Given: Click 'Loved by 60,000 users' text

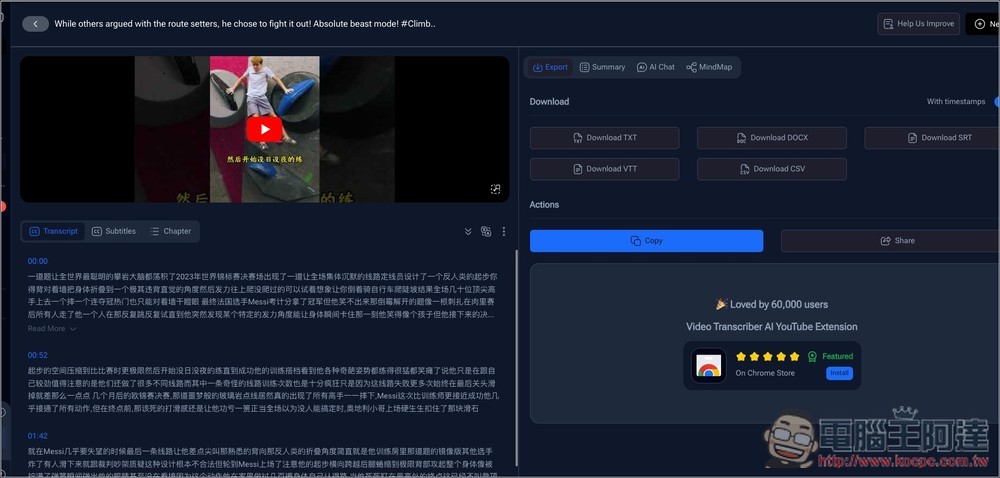Looking at the screenshot, I should coord(772,305).
